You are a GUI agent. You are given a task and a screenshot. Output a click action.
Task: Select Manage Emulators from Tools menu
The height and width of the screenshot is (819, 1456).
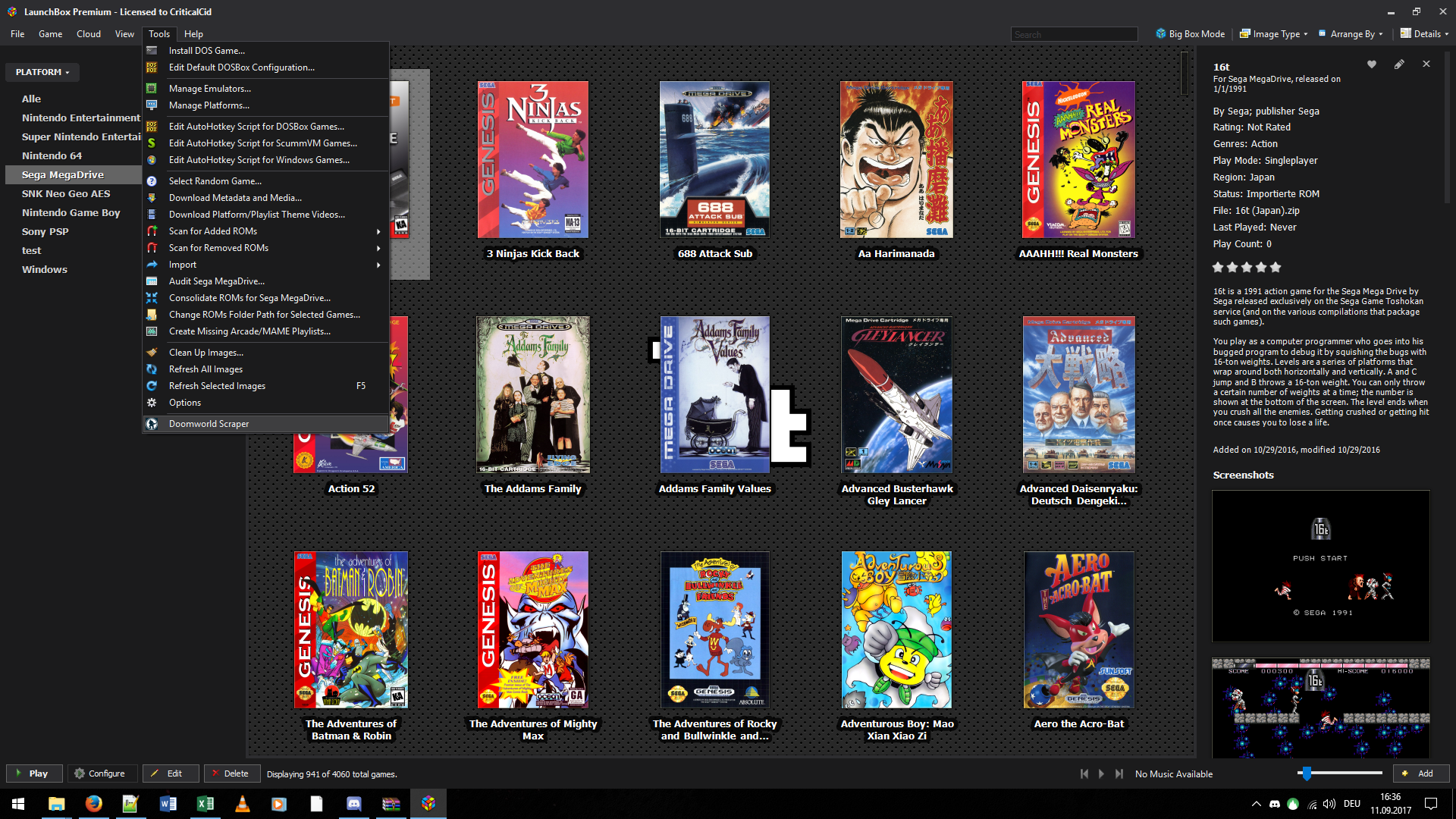[209, 89]
